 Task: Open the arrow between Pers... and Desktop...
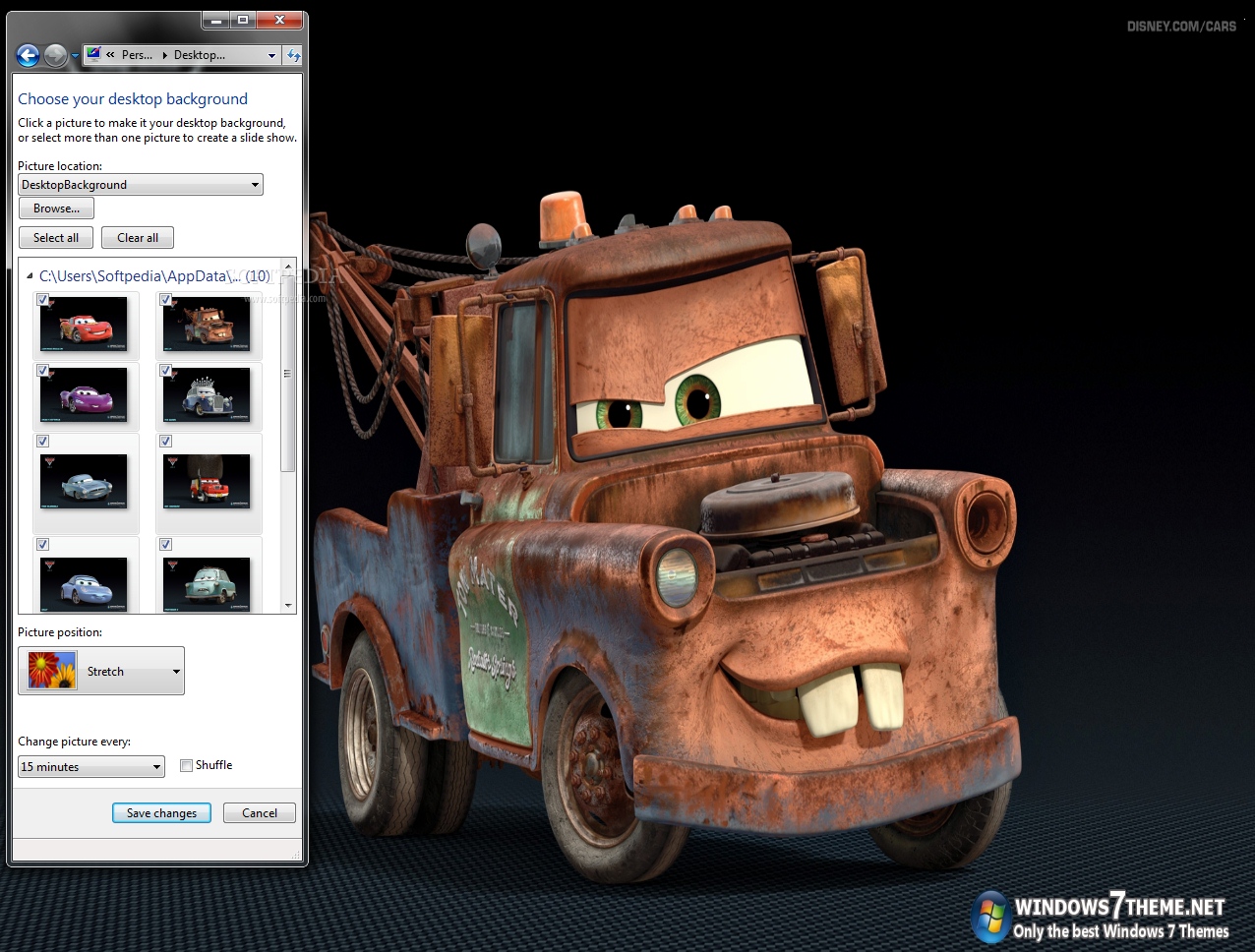coord(163,55)
